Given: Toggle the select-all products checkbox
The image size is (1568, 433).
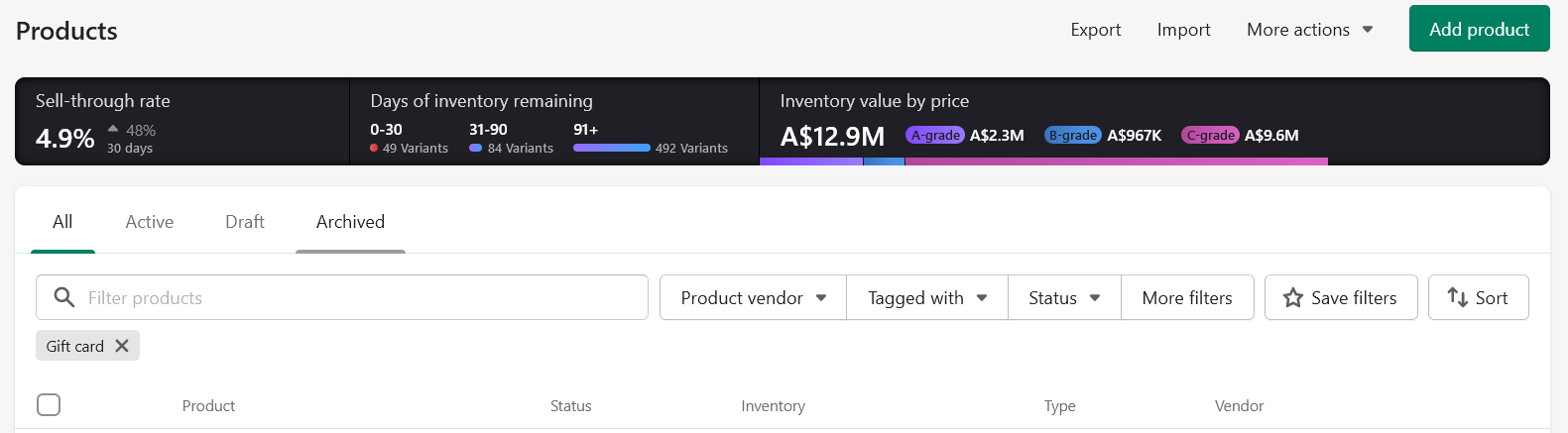Looking at the screenshot, I should click(49, 404).
